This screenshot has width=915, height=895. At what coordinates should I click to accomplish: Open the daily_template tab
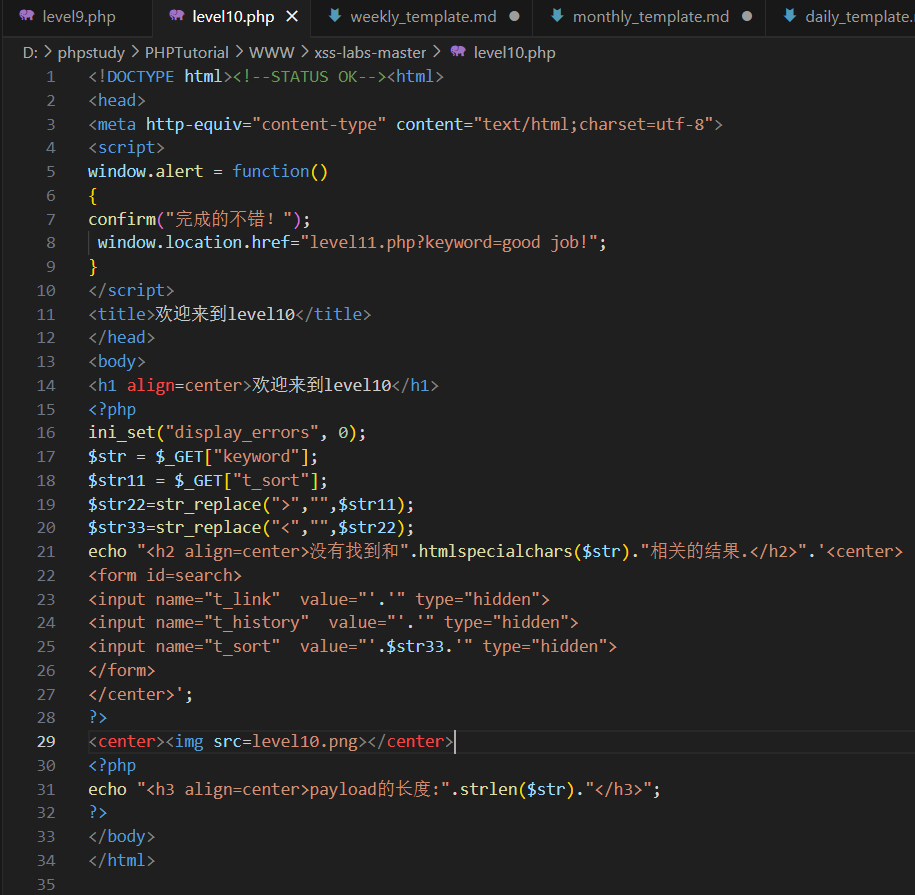858,17
